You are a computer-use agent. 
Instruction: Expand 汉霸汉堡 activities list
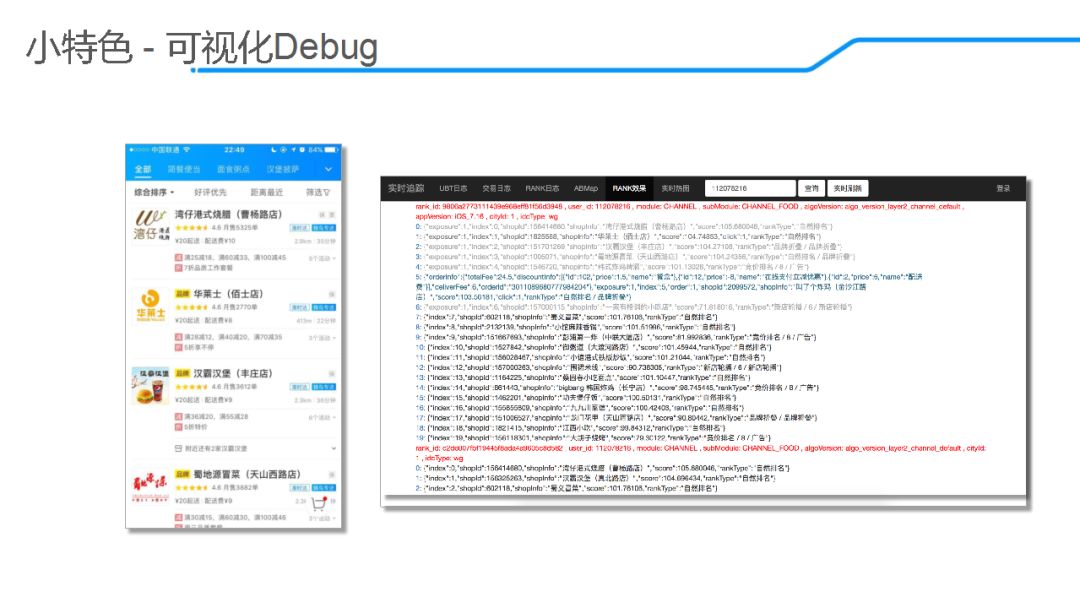(322, 417)
